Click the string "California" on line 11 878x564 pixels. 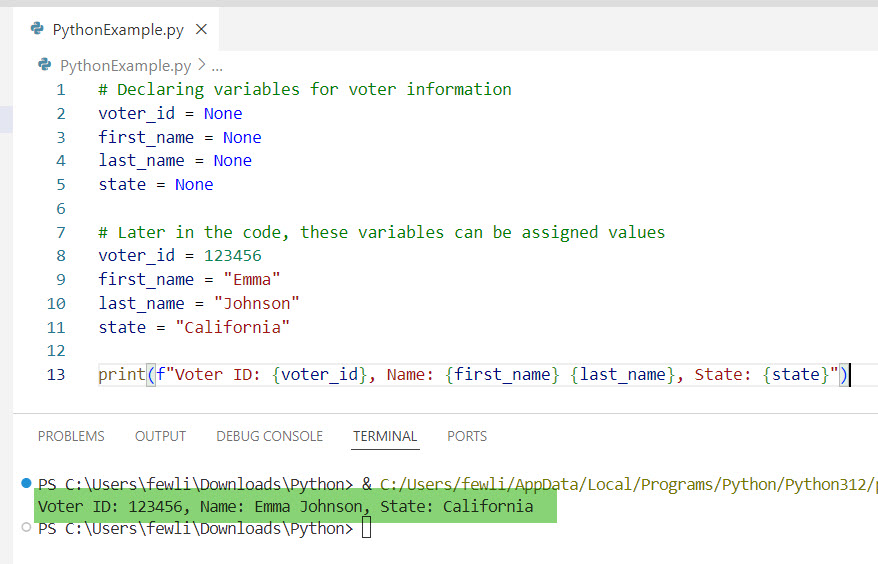pyautogui.click(x=232, y=328)
